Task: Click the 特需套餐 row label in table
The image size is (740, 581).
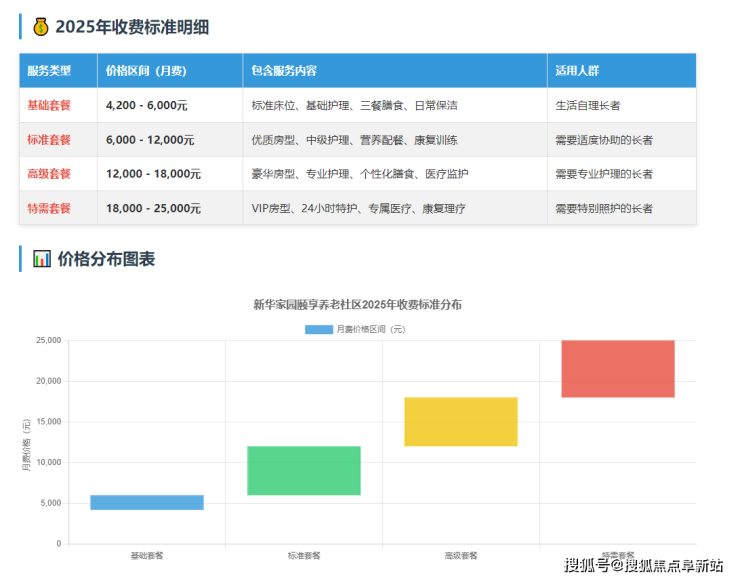Action: coord(49,208)
